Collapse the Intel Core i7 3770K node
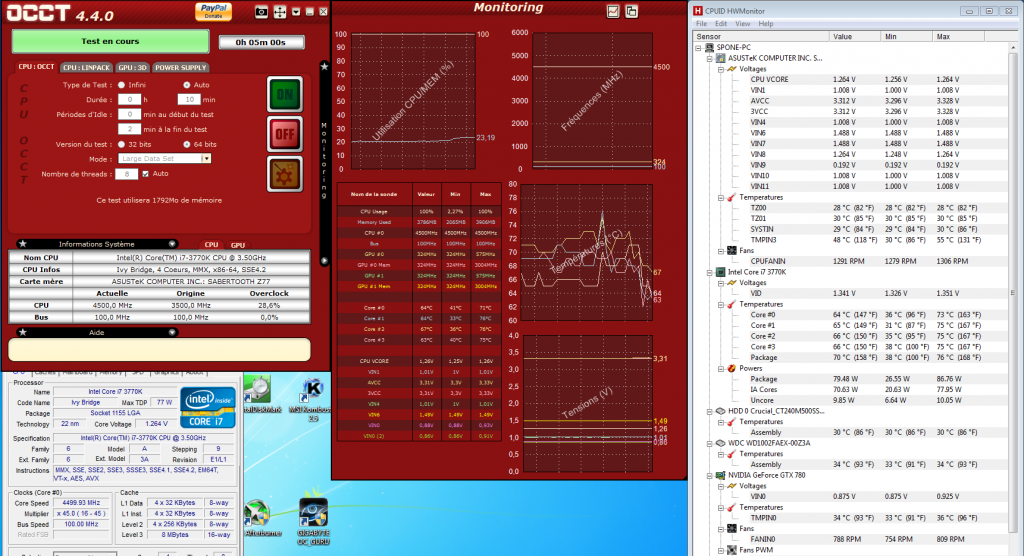Viewport: 1024px width, 556px height. pos(709,272)
